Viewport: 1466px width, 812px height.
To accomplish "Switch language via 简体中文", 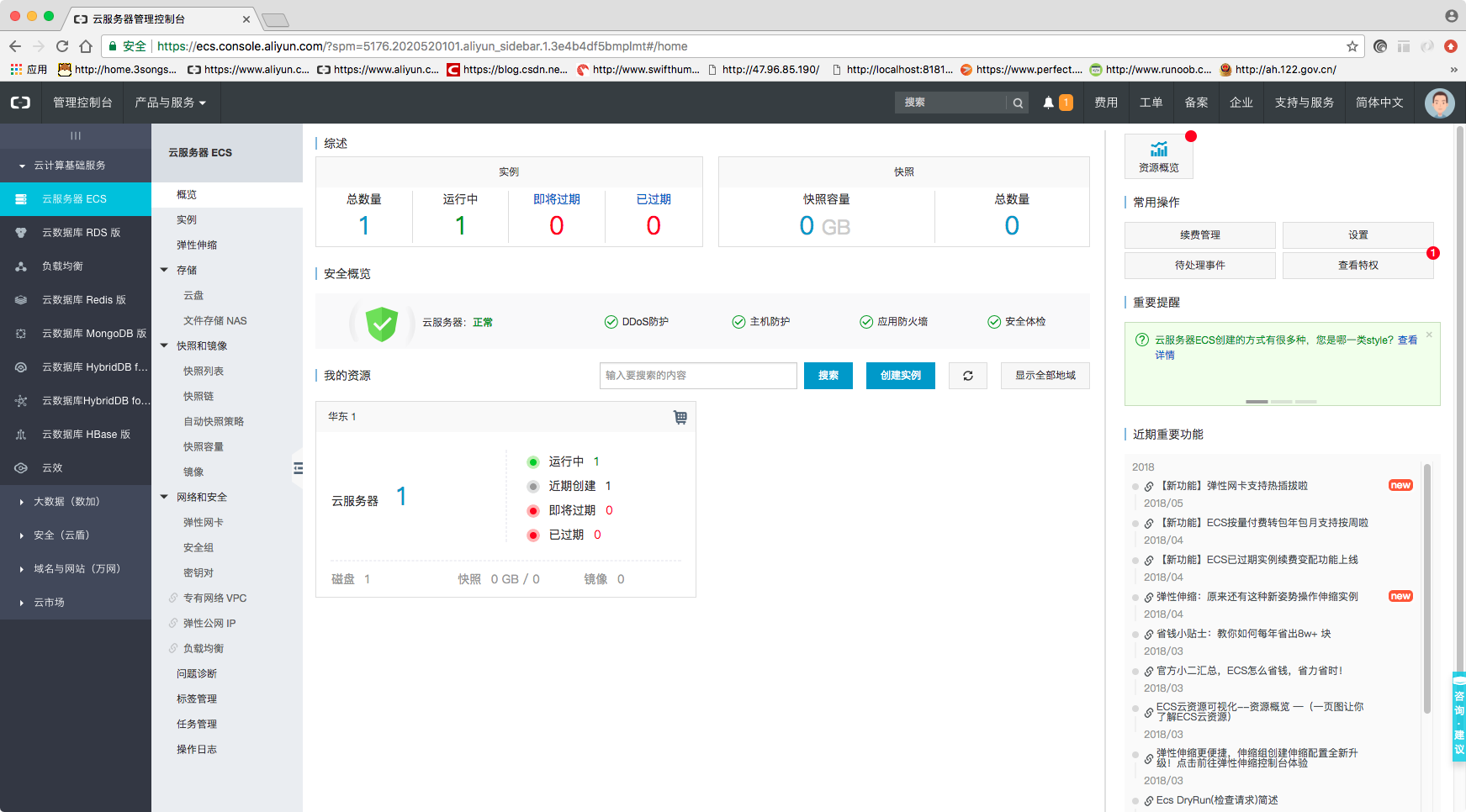I will tap(1379, 103).
